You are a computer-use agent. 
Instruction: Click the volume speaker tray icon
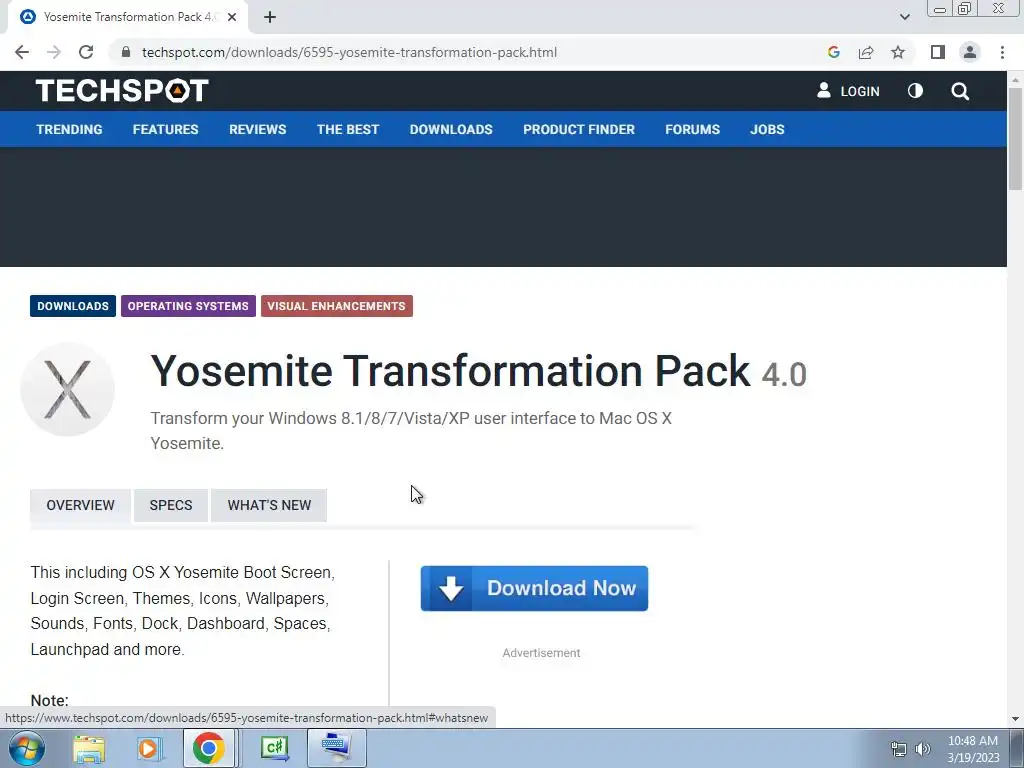pyautogui.click(x=923, y=749)
